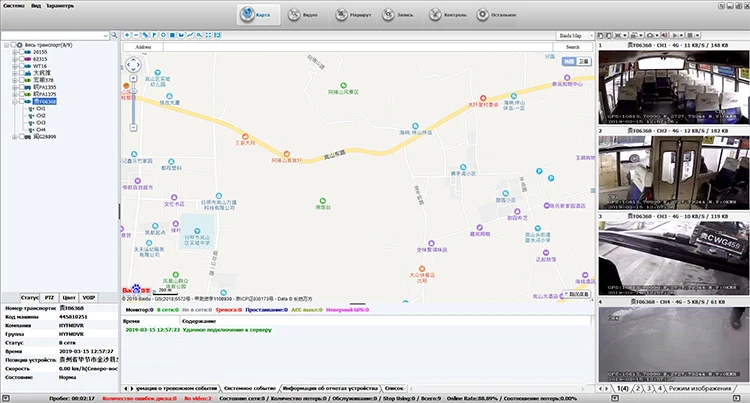This screenshot has width=750, height=403.
Task: Open the Маршрут route section
Action: coord(353,15)
